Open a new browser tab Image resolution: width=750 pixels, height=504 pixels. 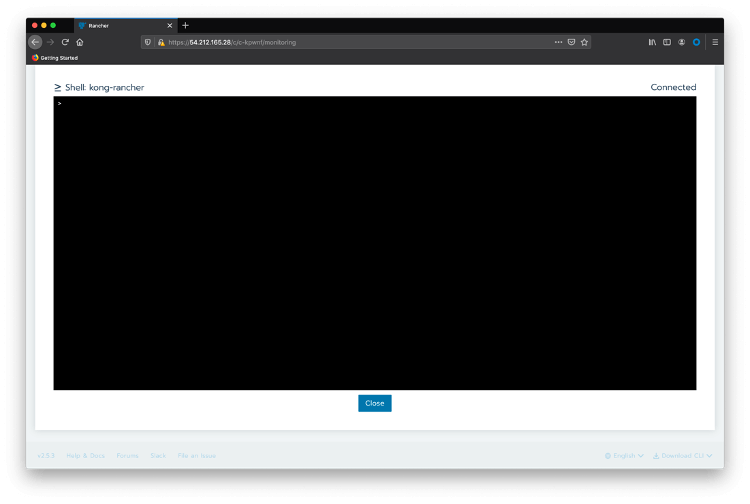[x=186, y=25]
